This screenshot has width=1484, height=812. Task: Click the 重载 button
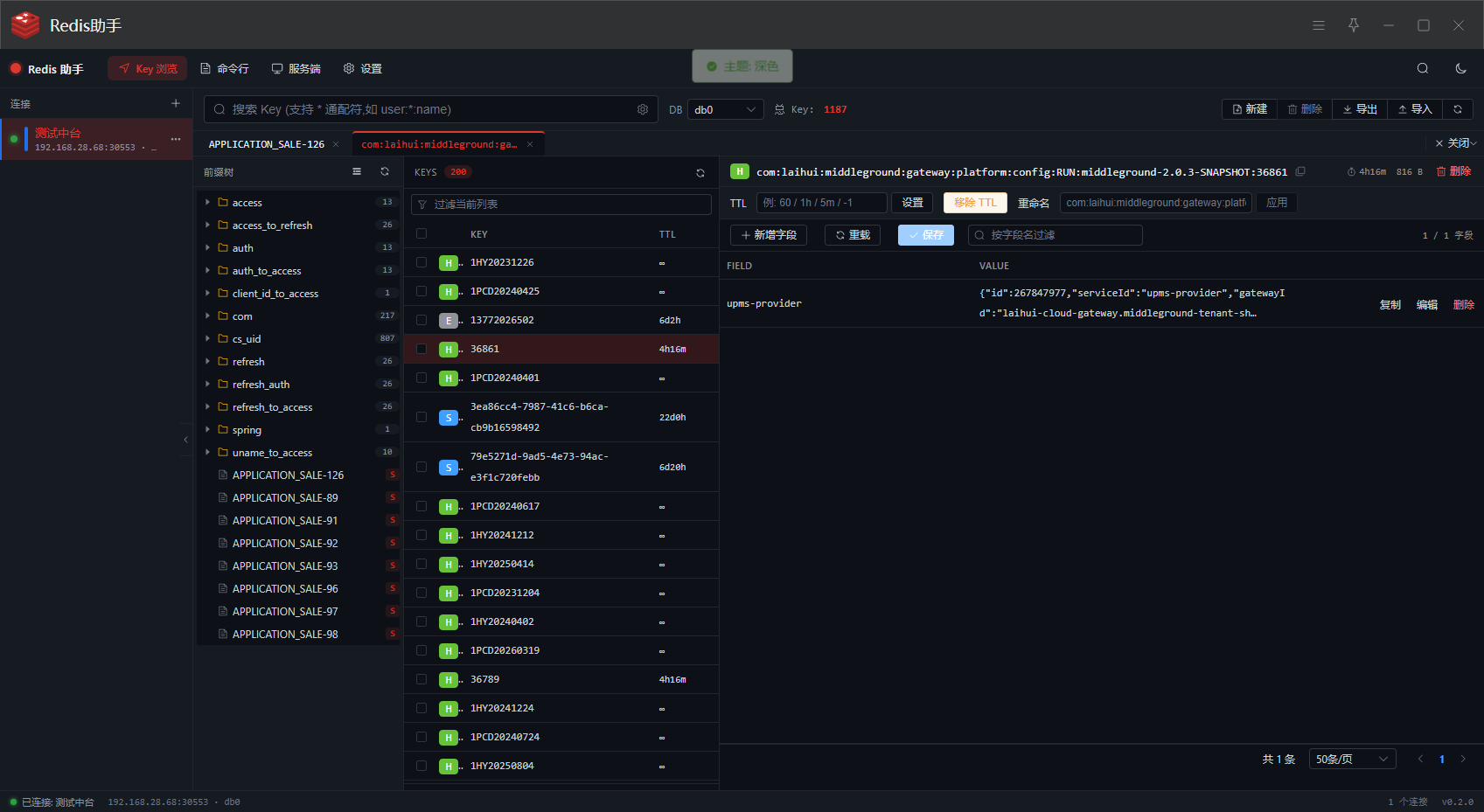853,235
